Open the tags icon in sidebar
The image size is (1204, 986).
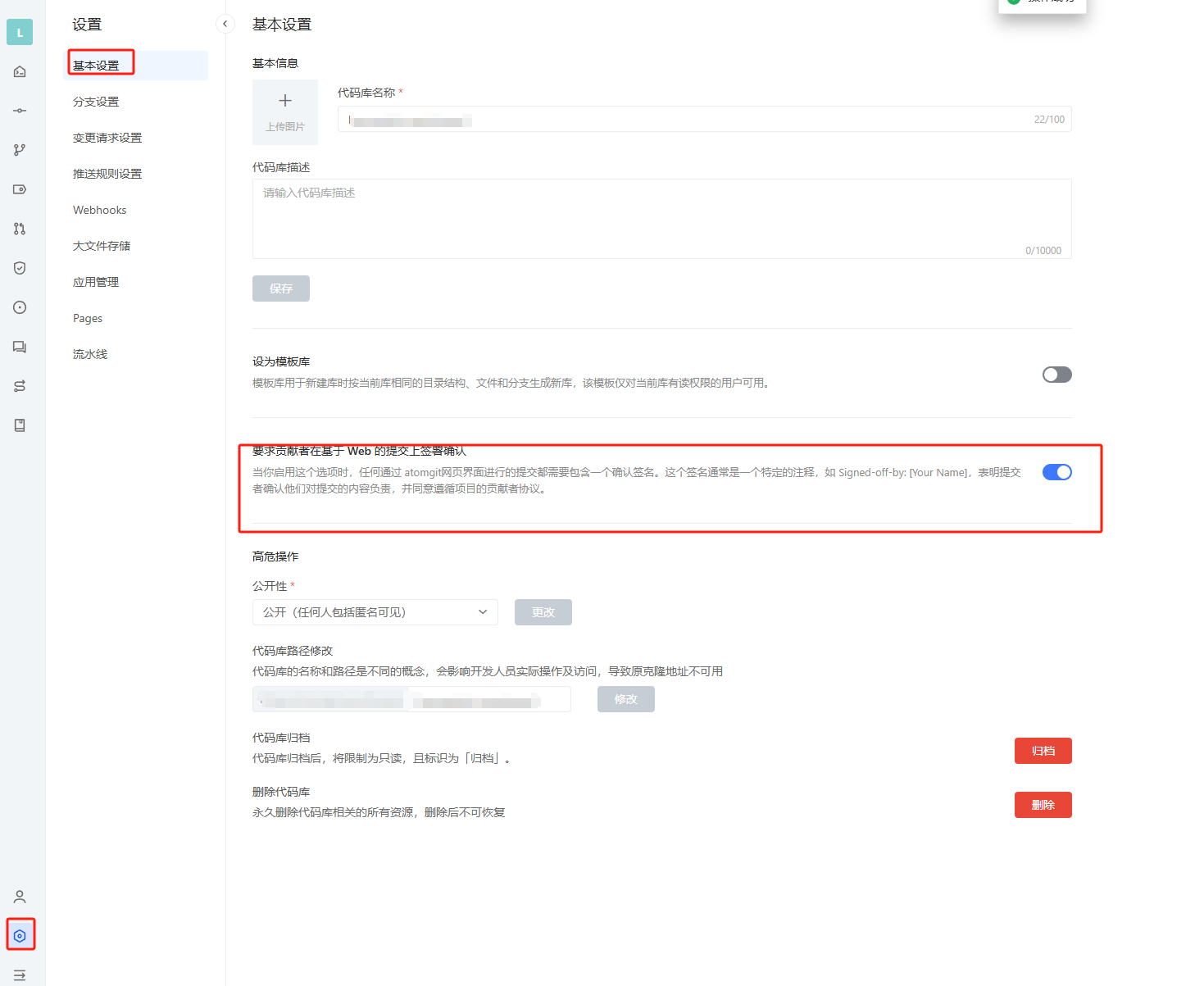click(x=20, y=189)
